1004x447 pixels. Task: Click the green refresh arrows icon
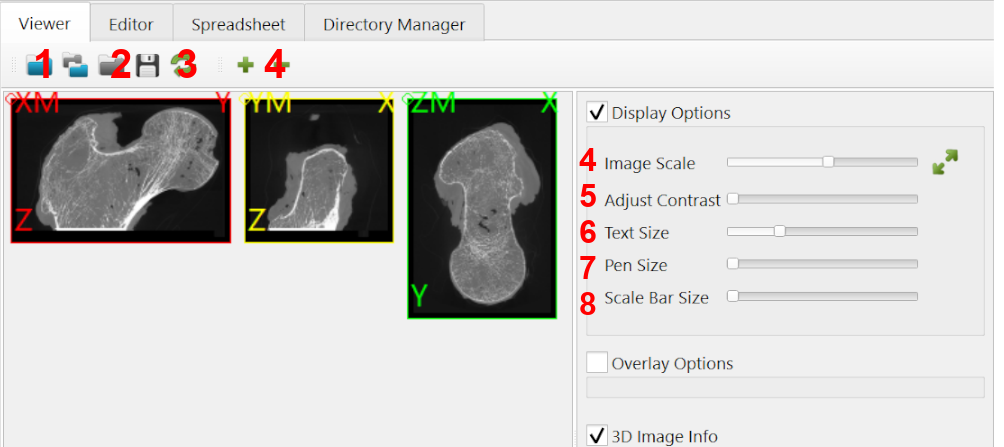(183, 65)
